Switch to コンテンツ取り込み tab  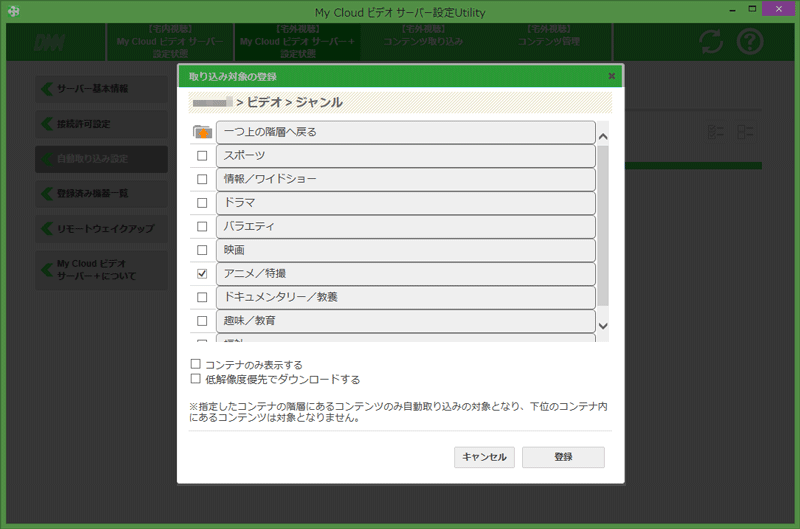423,41
